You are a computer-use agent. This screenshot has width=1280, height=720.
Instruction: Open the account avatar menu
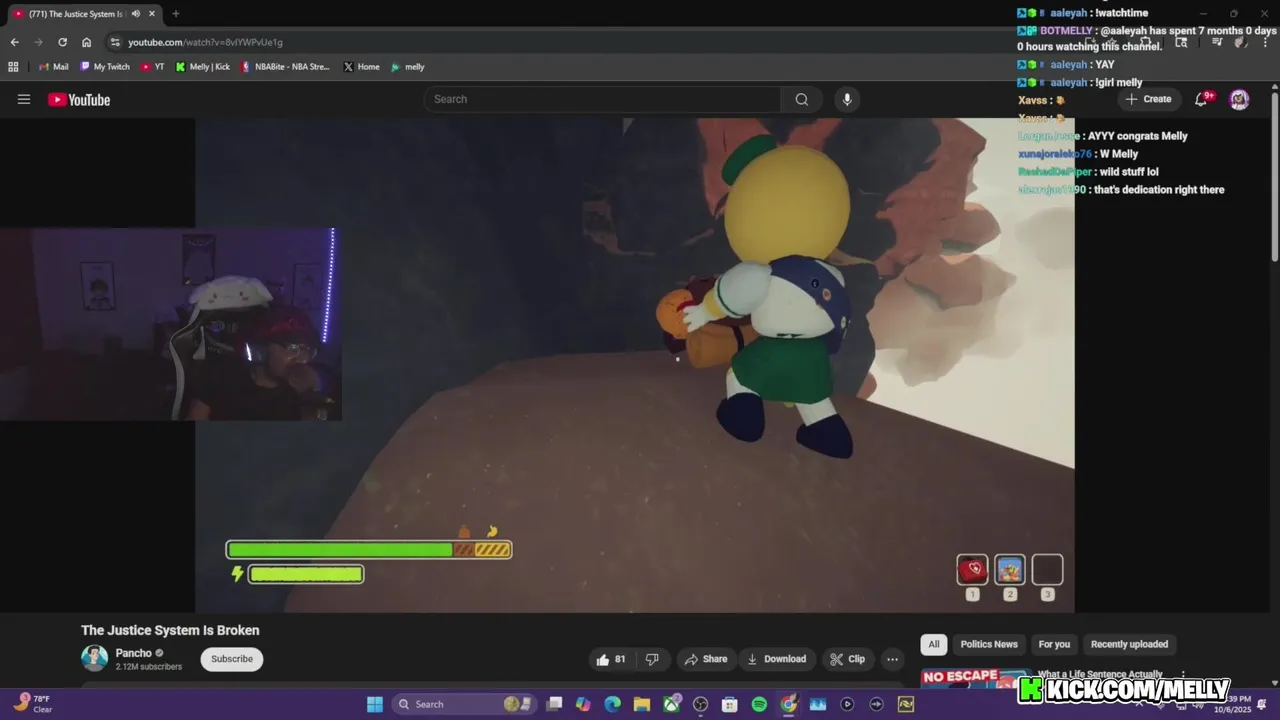[1239, 99]
